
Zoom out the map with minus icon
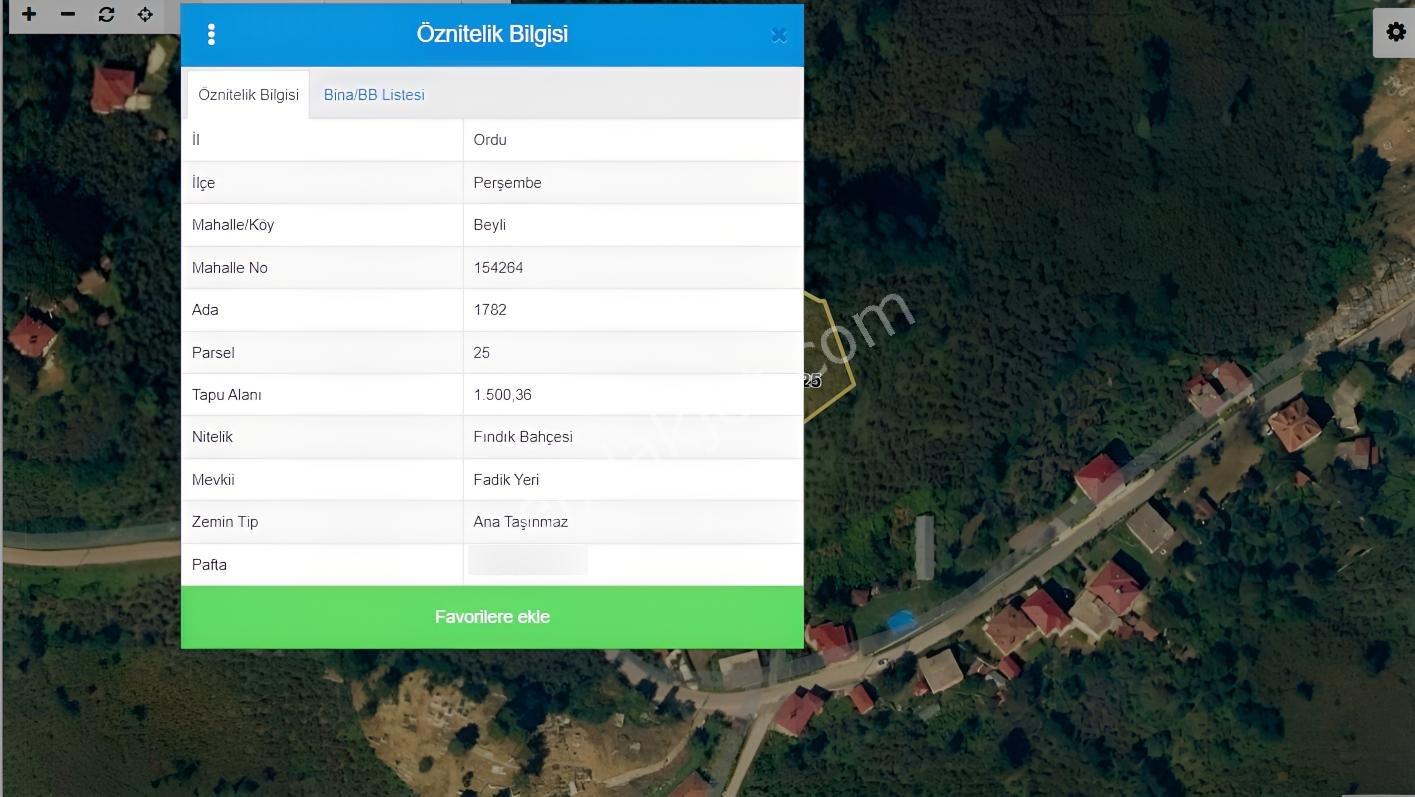[x=68, y=14]
